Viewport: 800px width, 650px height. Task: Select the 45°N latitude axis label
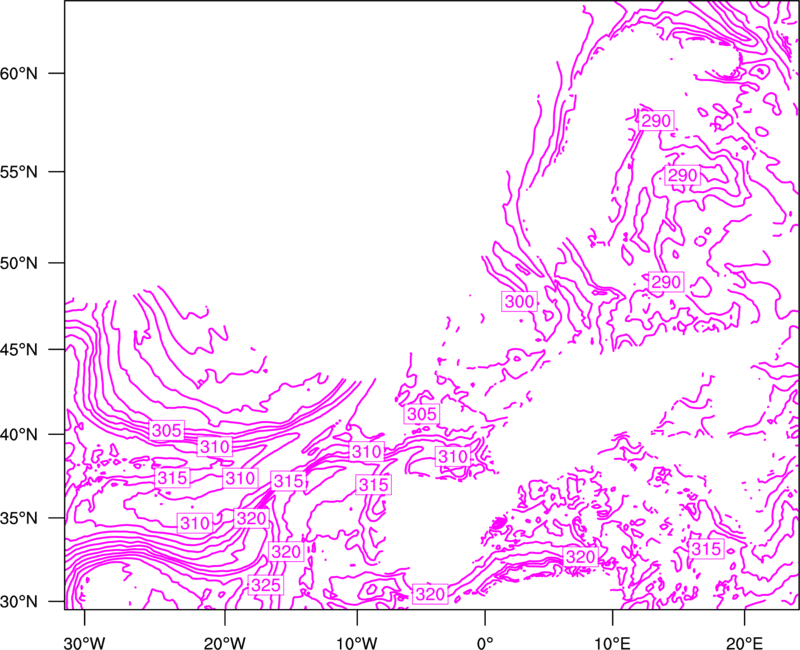click(19, 349)
